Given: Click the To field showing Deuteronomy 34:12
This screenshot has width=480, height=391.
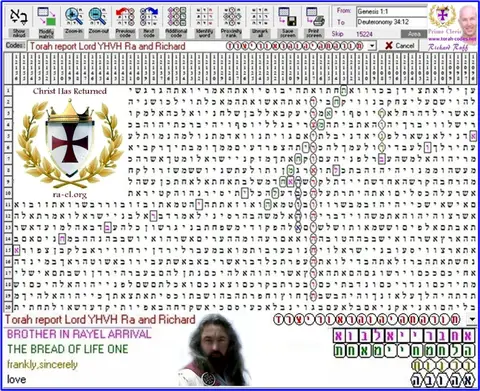Looking at the screenshot, I should 391,22.
